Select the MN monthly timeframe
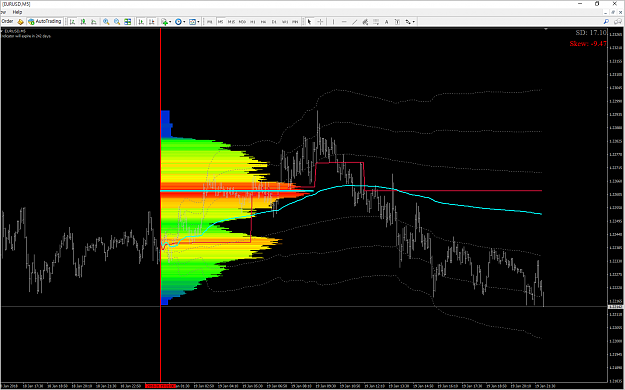Viewport: 625px width, 390px height. coord(295,22)
